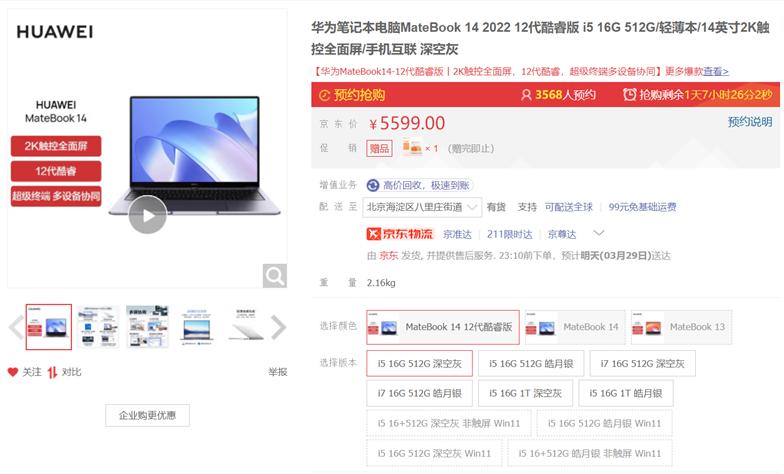
Task: Click the 高价回收 recycle service icon
Action: (372, 186)
